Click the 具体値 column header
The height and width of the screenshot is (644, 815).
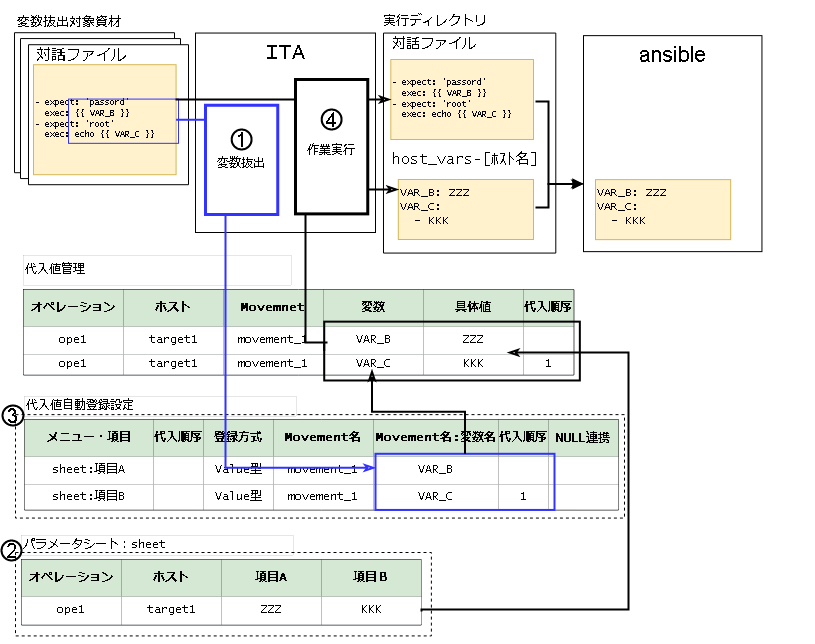[473, 307]
